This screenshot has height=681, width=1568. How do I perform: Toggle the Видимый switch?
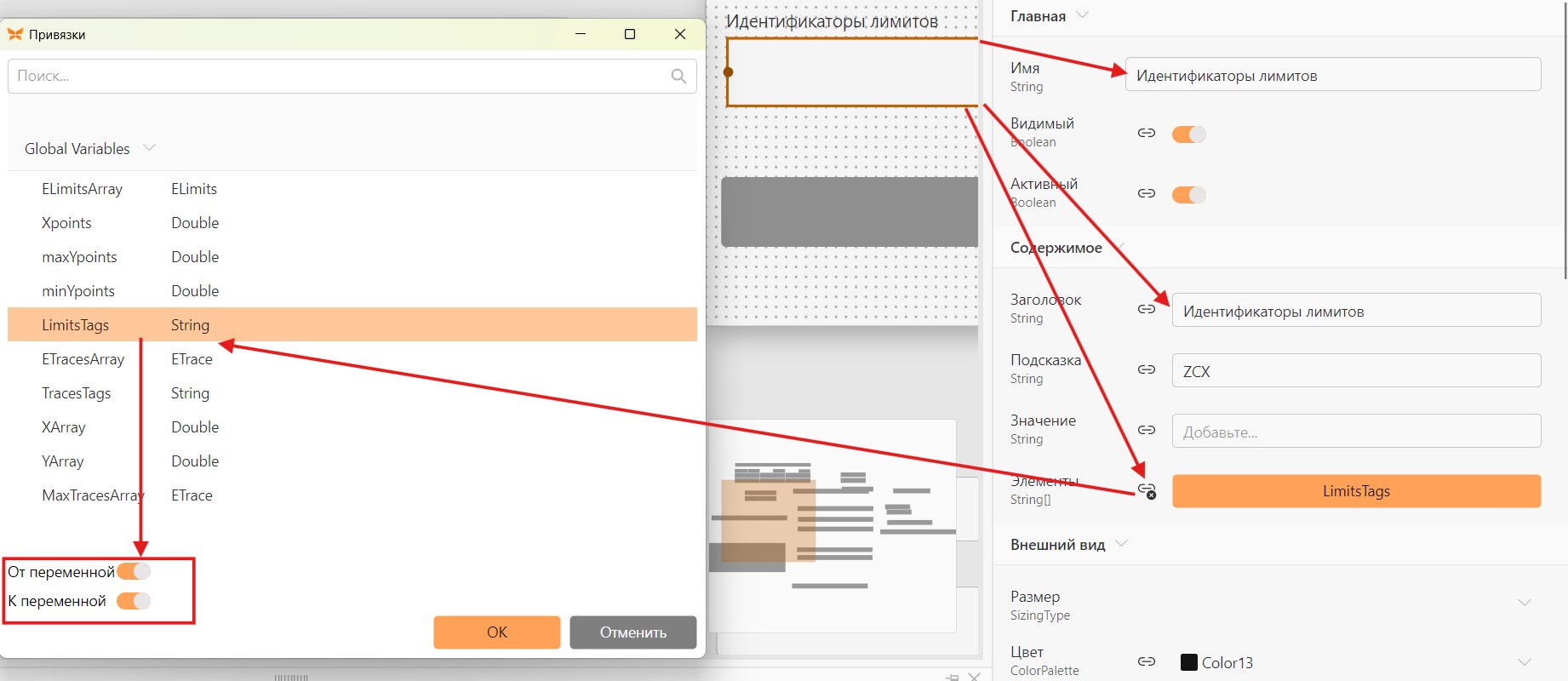[1189, 134]
